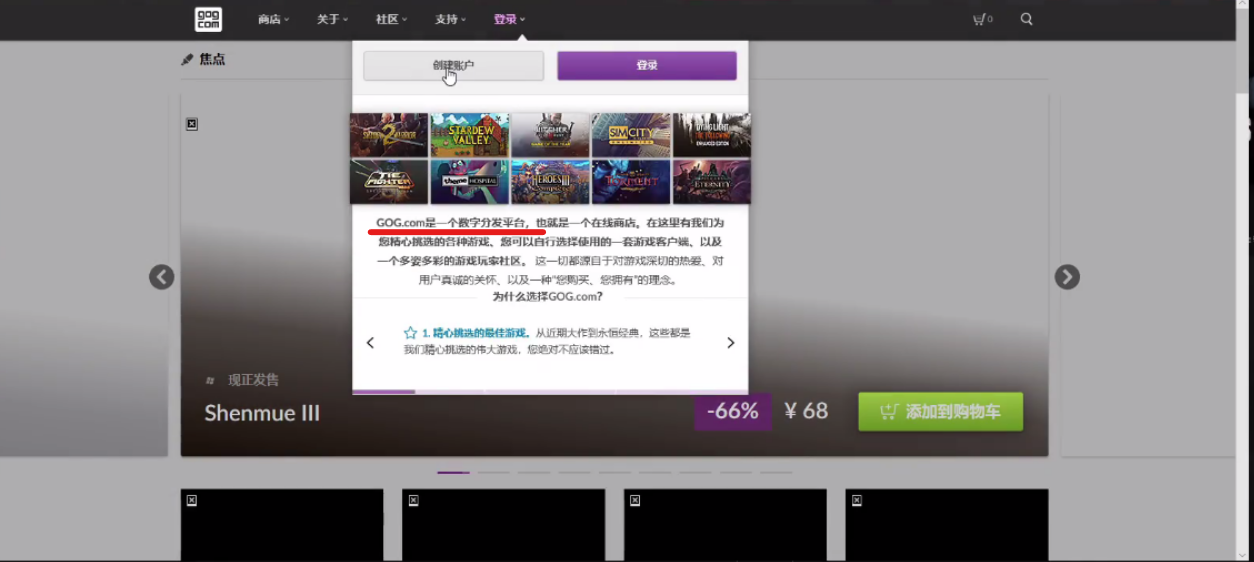Select the Stardew Valley thumbnail

pyautogui.click(x=469, y=135)
